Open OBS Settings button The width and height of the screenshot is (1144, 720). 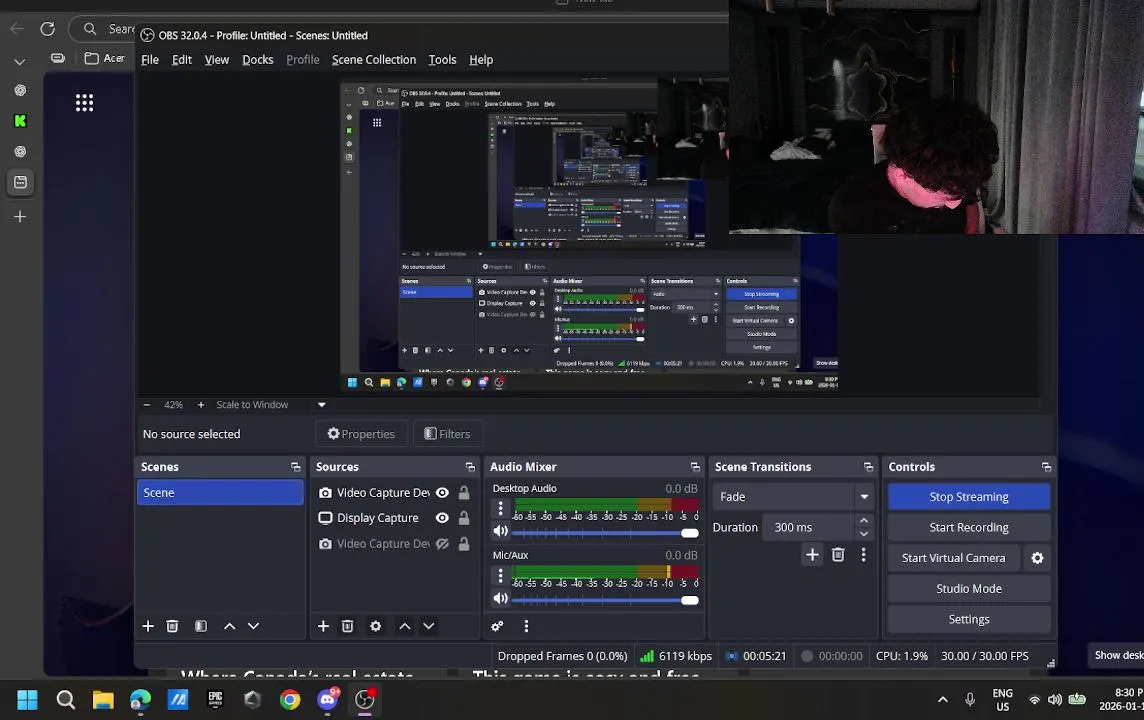(x=969, y=619)
